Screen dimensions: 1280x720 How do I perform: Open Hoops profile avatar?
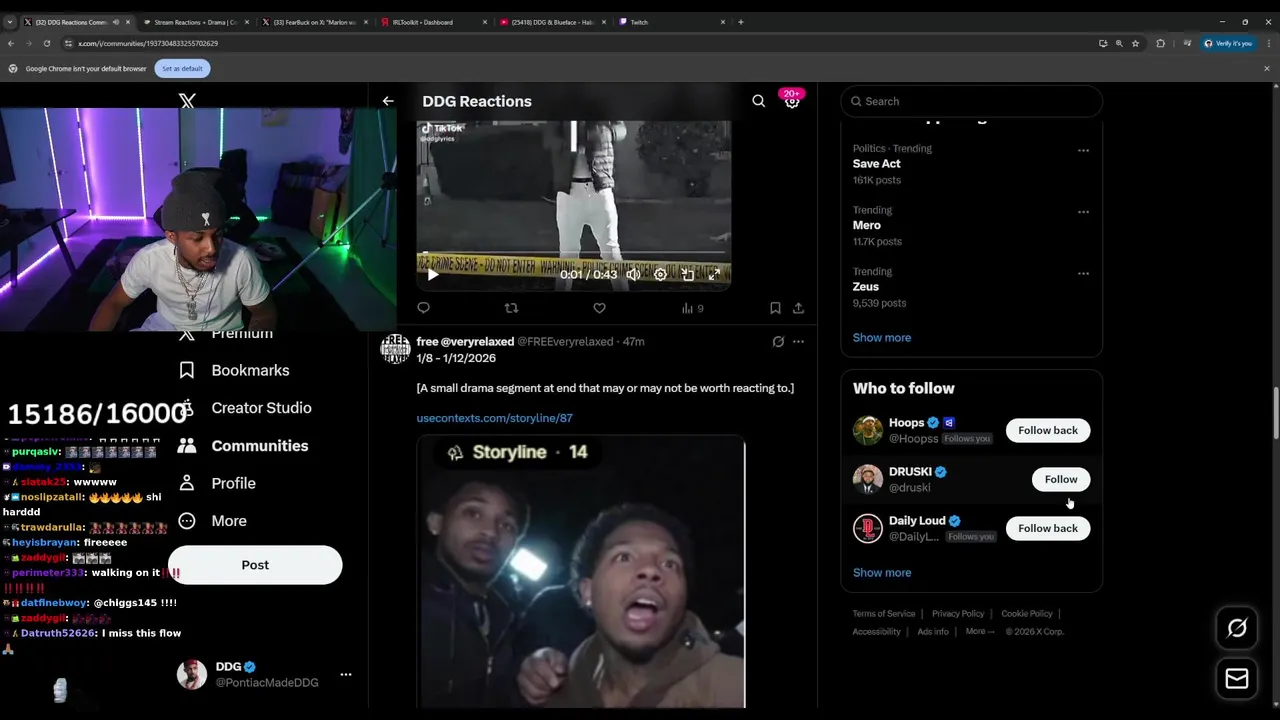(868, 430)
